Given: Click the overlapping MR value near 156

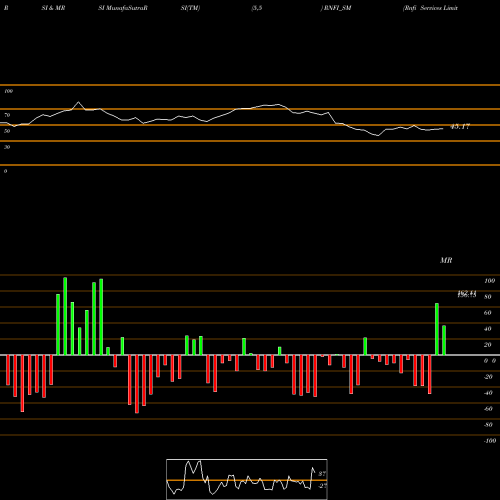Looking at the screenshot, I should click(x=467, y=294).
